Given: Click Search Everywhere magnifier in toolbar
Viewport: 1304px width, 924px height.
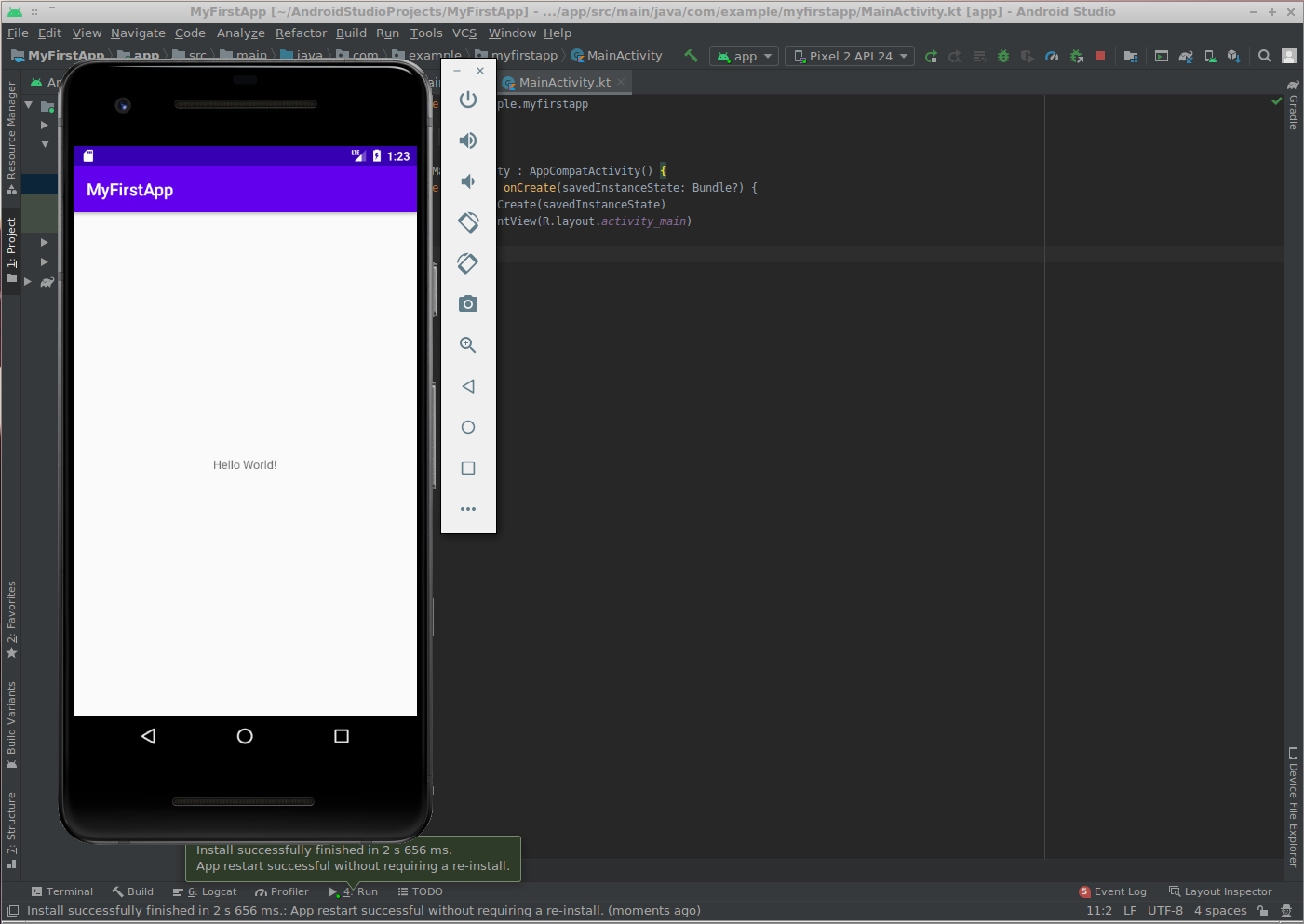Looking at the screenshot, I should (x=1265, y=56).
